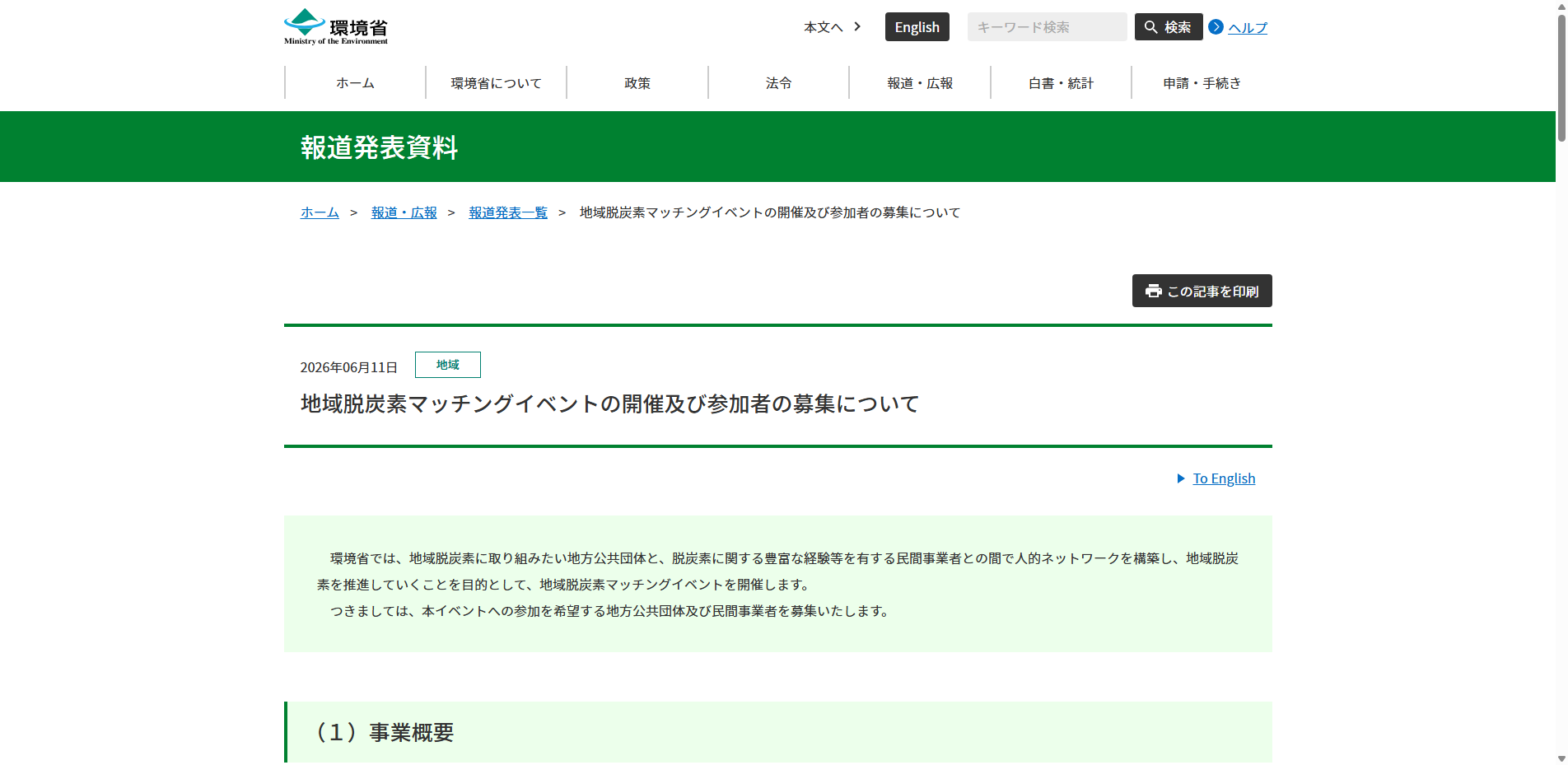The height and width of the screenshot is (765, 1568).
Task: Click the scrollbar down arrow
Action: click(1561, 758)
